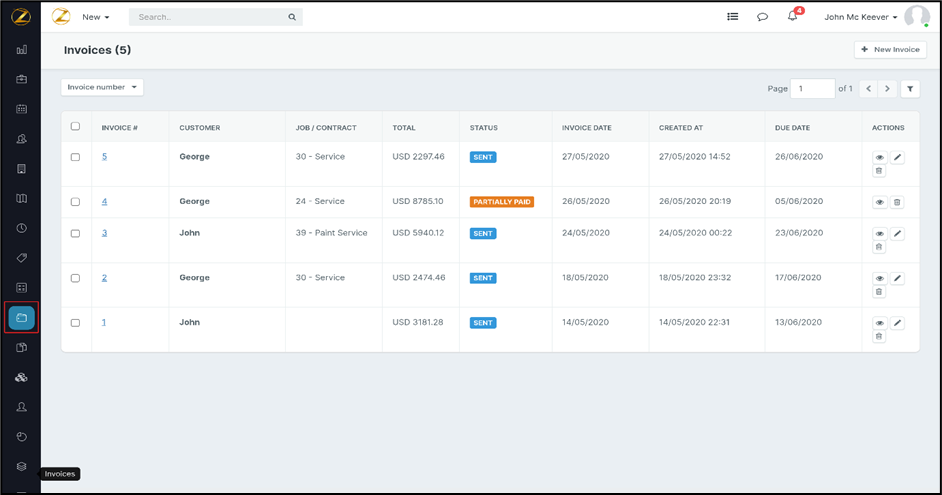Screen dimensions: 942x495
Task: Check the select-all checkbox in the table header
Action: [x=75, y=127]
